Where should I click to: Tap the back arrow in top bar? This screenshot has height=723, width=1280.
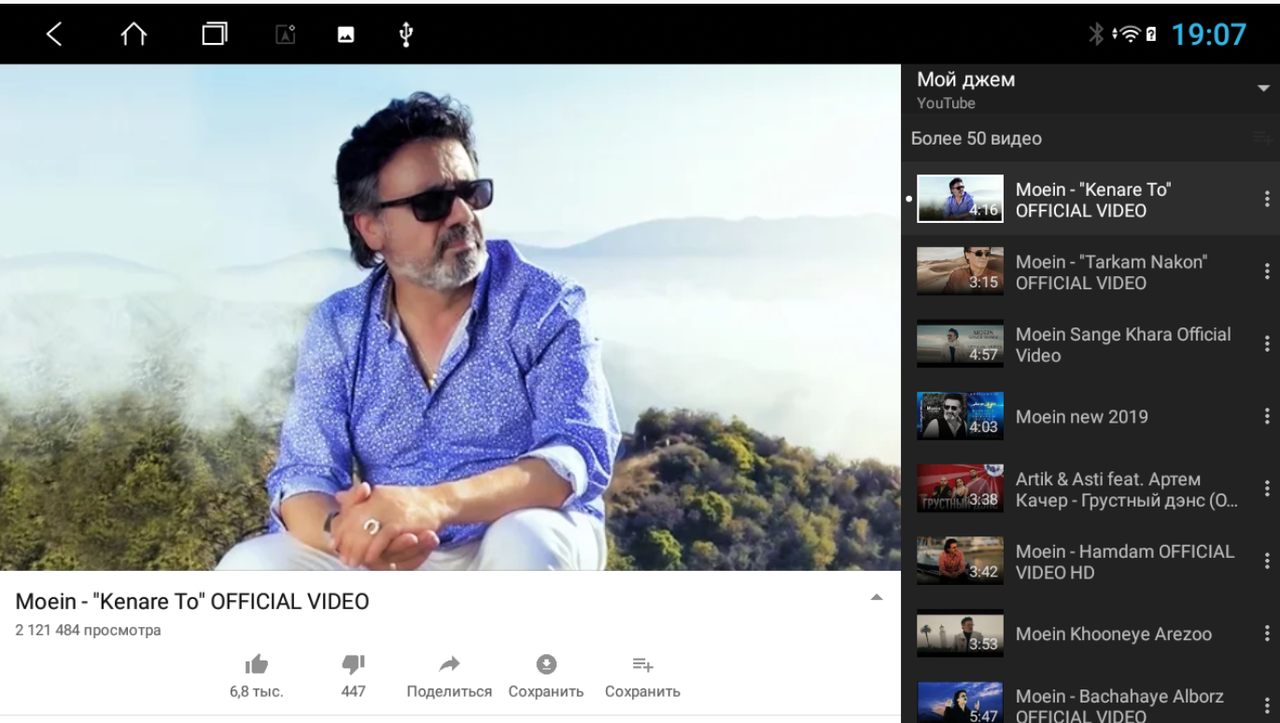pyautogui.click(x=54, y=34)
